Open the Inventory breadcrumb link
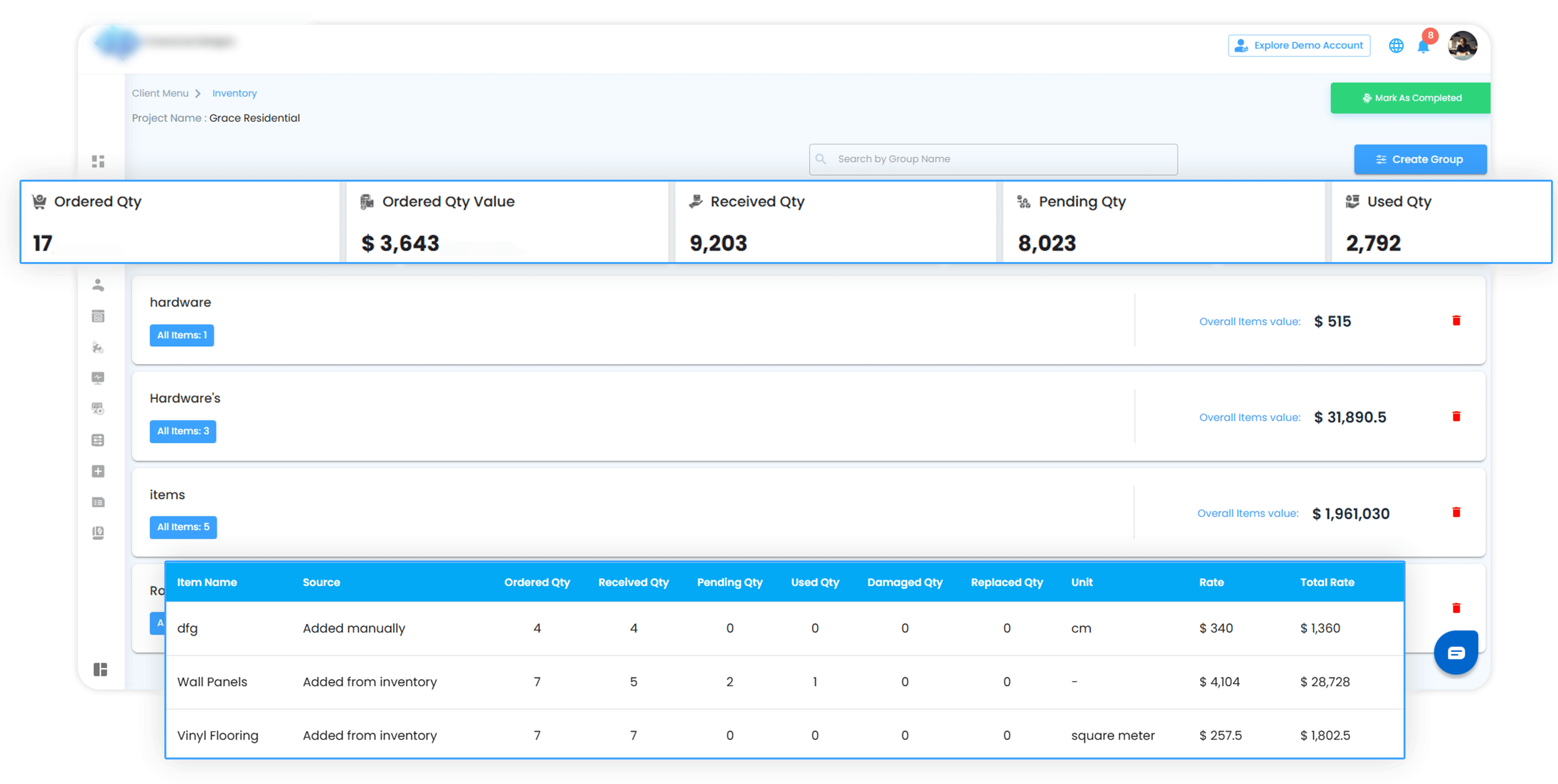Viewport: 1558px width, 784px height. pos(235,94)
